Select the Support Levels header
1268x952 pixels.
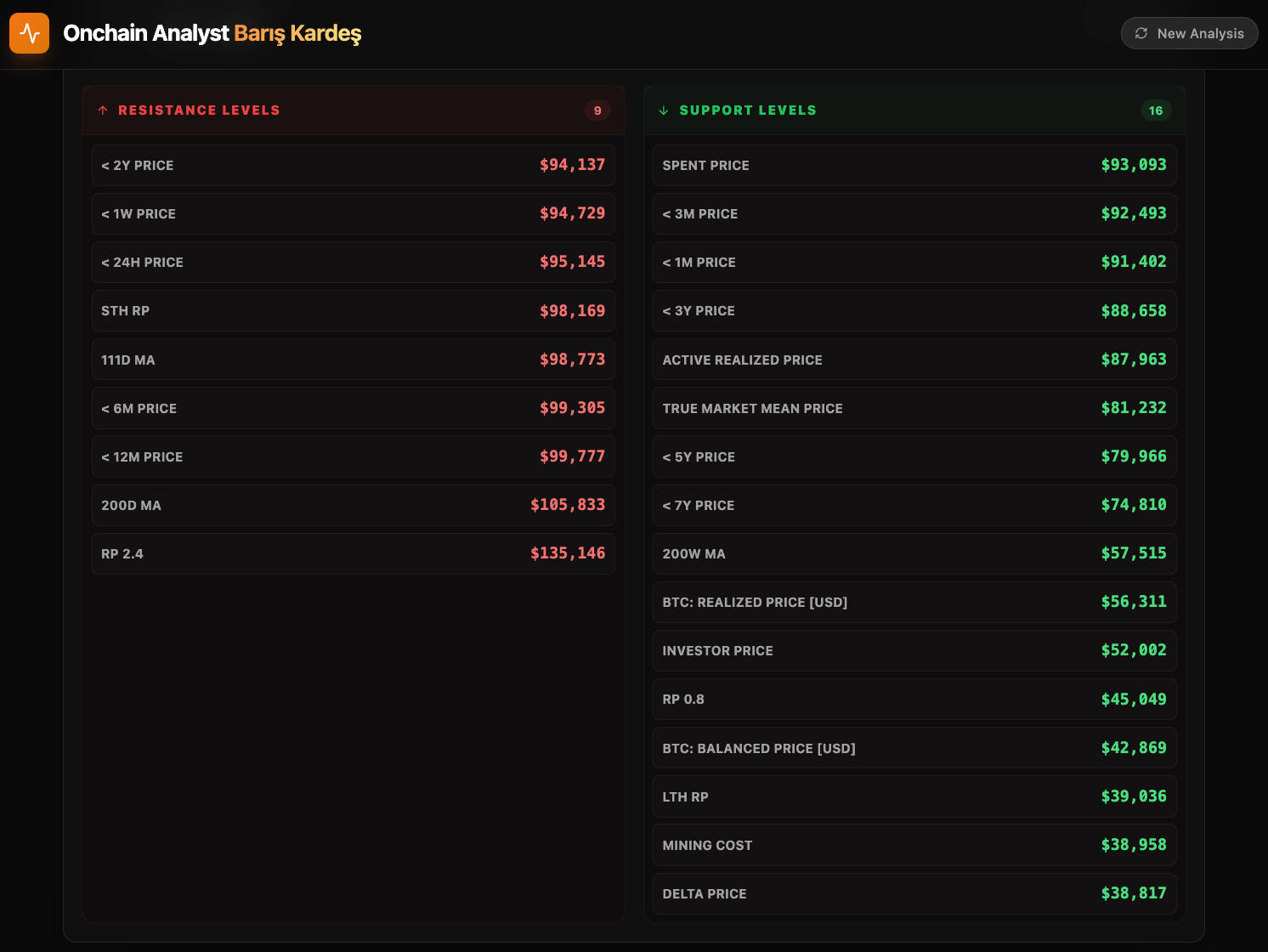pos(748,110)
